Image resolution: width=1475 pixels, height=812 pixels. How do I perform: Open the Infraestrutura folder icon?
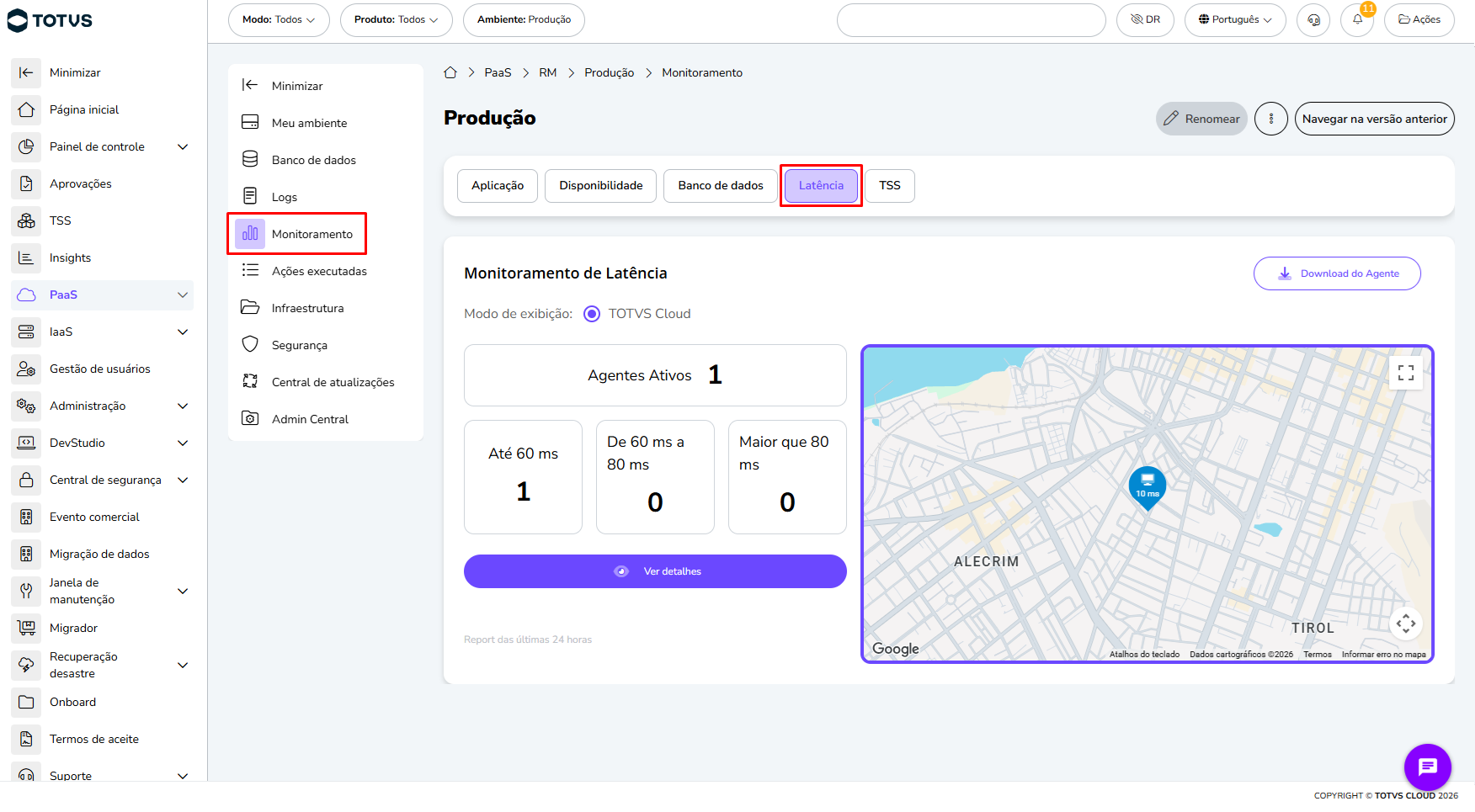(250, 308)
